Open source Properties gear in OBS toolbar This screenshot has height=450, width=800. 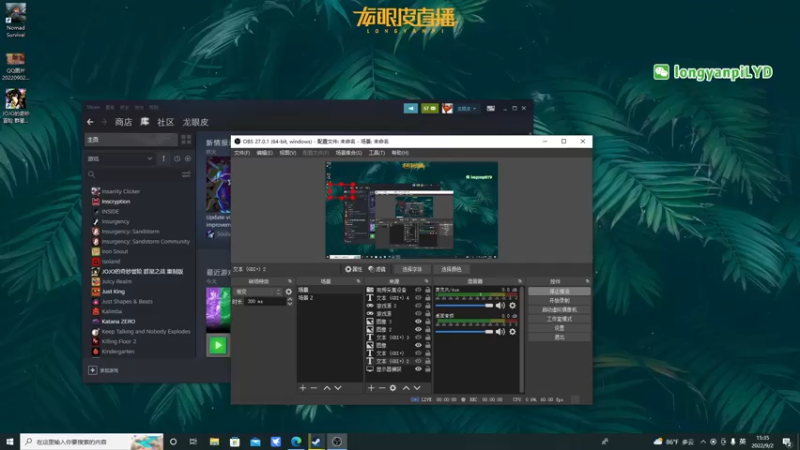click(353, 269)
